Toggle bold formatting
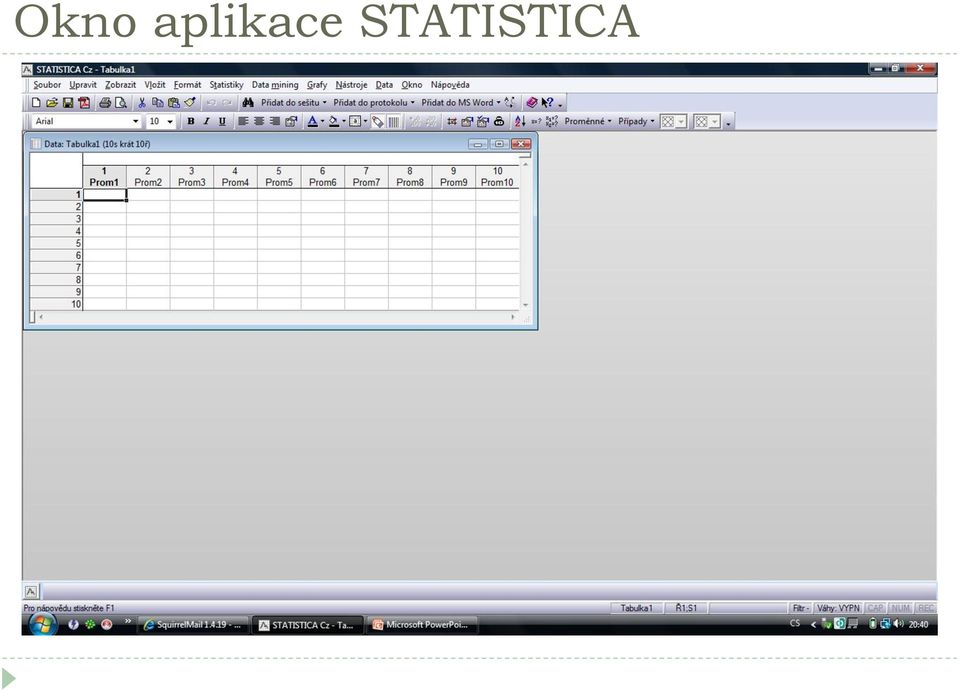 point(191,122)
